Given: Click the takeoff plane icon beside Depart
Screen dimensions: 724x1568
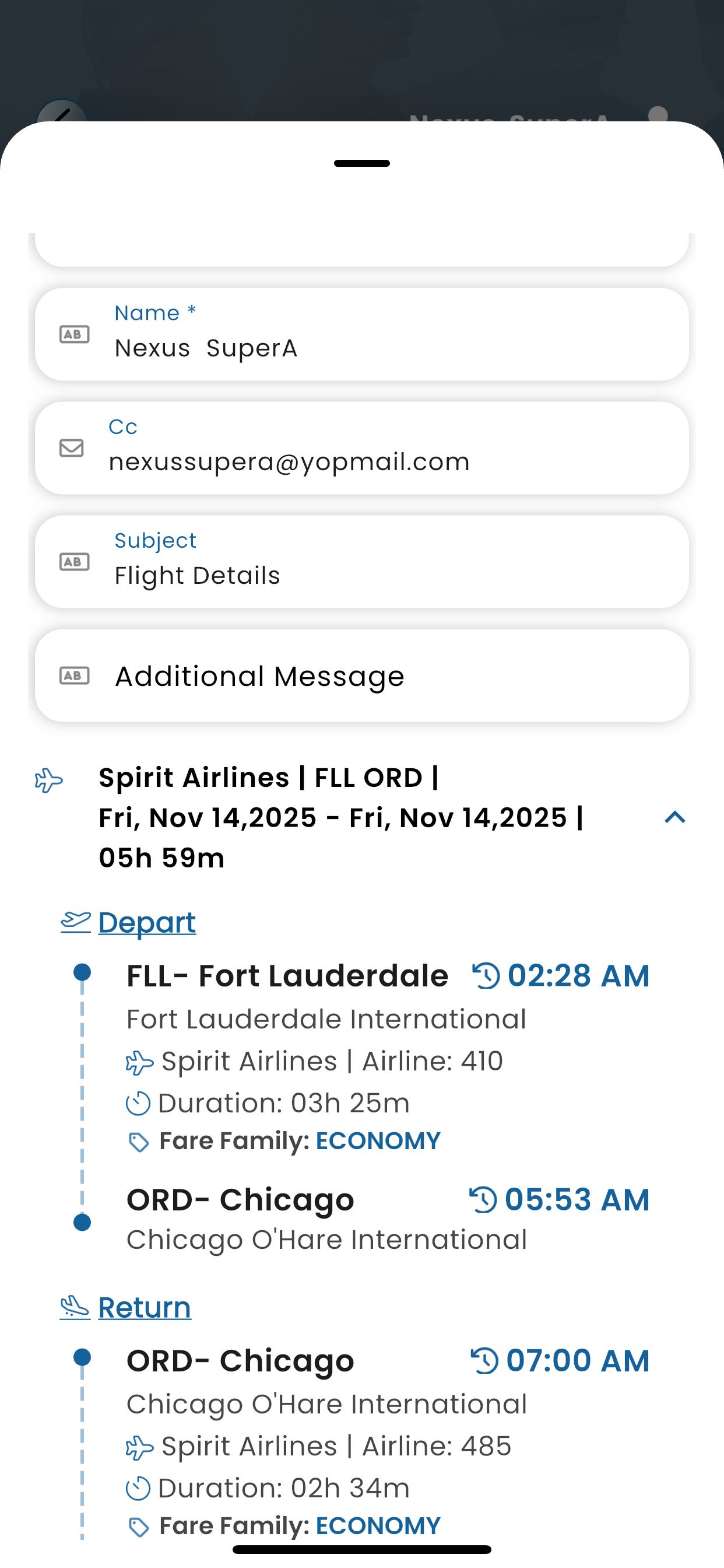Looking at the screenshot, I should pyautogui.click(x=76, y=922).
